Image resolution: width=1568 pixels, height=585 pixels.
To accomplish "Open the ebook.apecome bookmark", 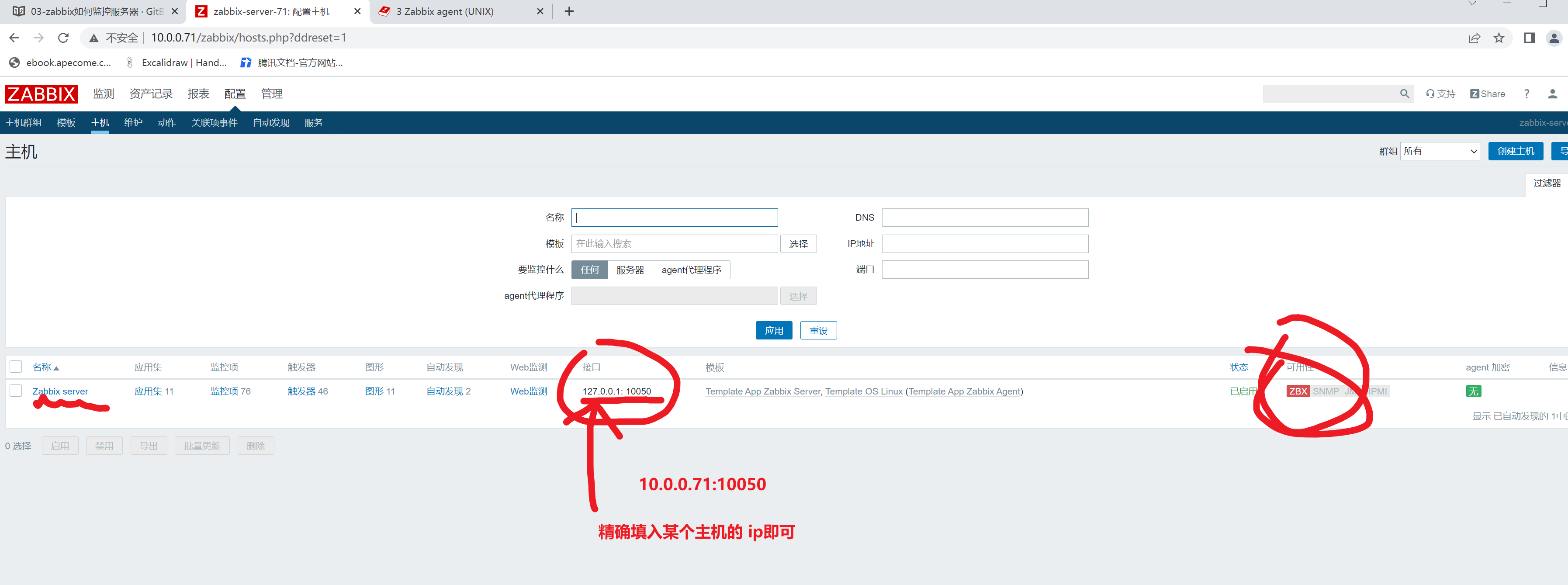I will pos(60,63).
